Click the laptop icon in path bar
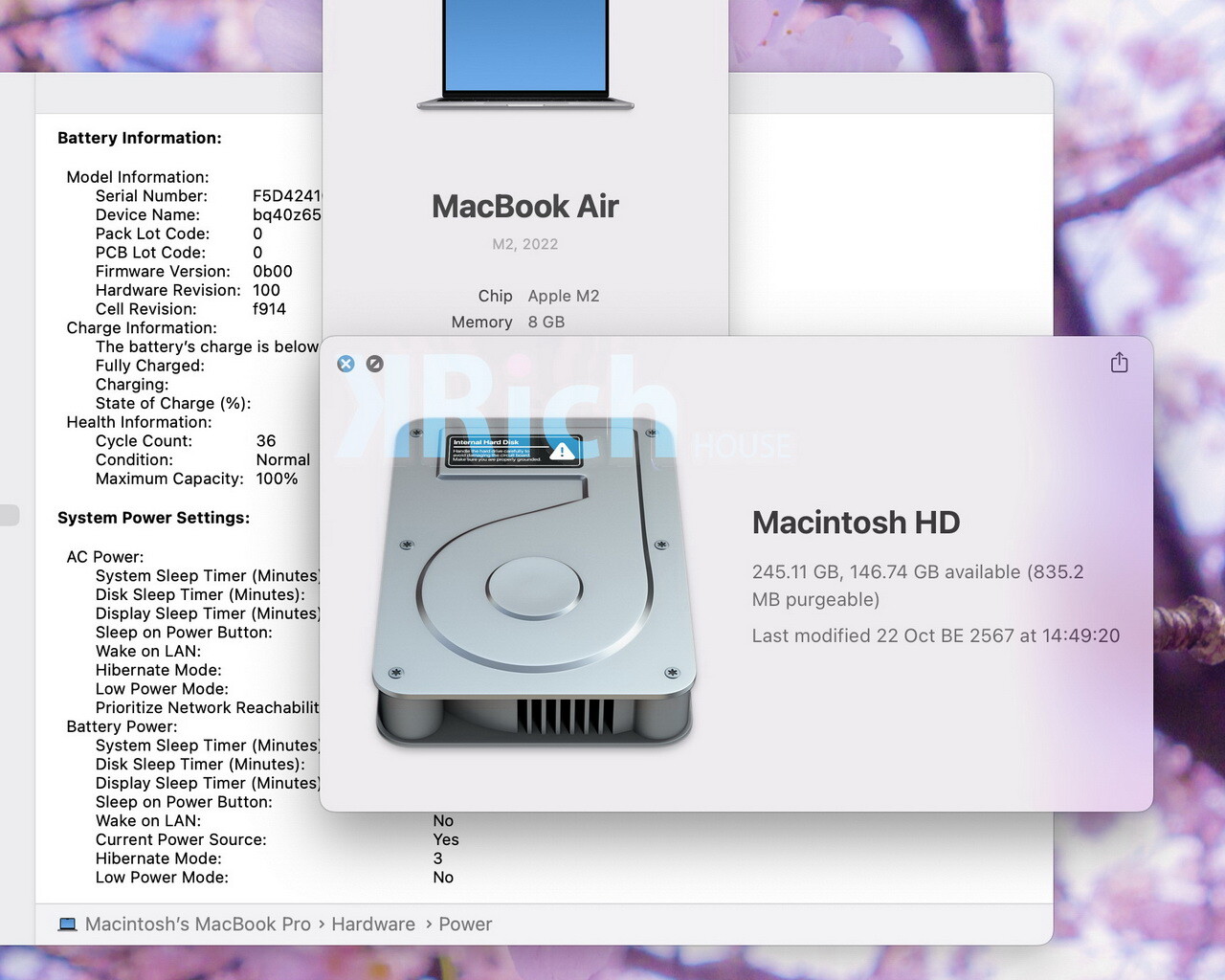Viewport: 1225px width, 980px height. click(x=67, y=924)
